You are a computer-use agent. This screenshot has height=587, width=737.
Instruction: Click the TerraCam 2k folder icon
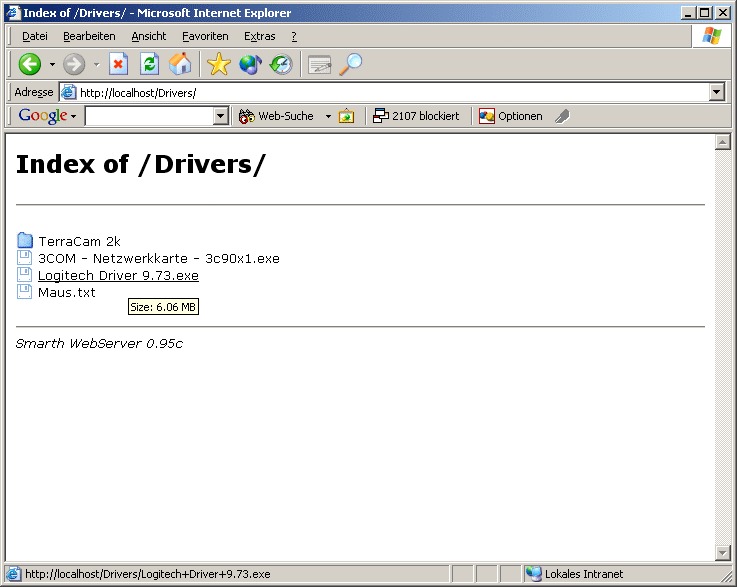tap(24, 240)
